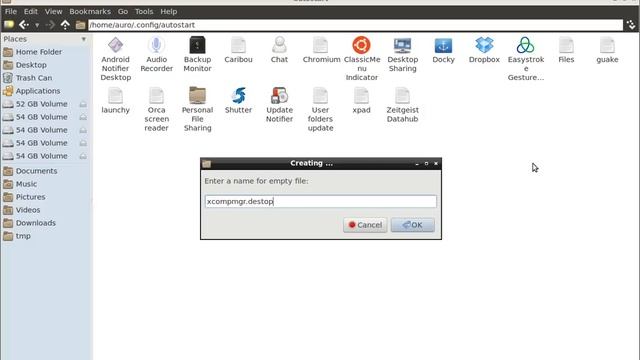Screen dimensions: 640x360
Task: Open the File menu
Action: click(11, 11)
